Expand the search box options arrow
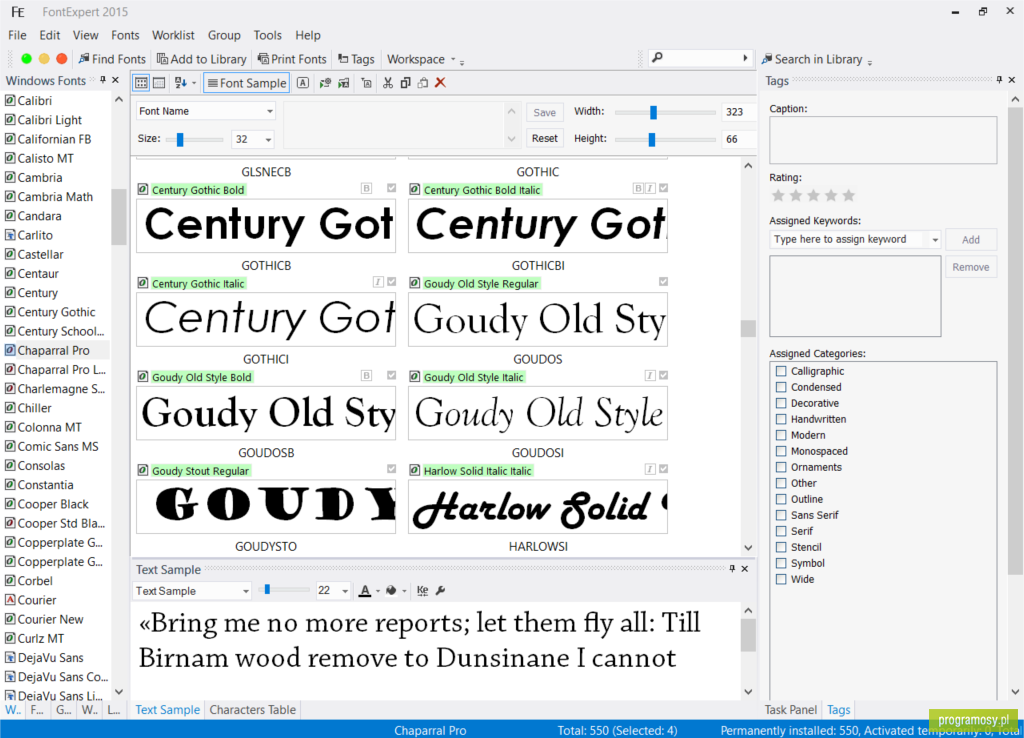This screenshot has width=1024, height=738. tap(745, 58)
